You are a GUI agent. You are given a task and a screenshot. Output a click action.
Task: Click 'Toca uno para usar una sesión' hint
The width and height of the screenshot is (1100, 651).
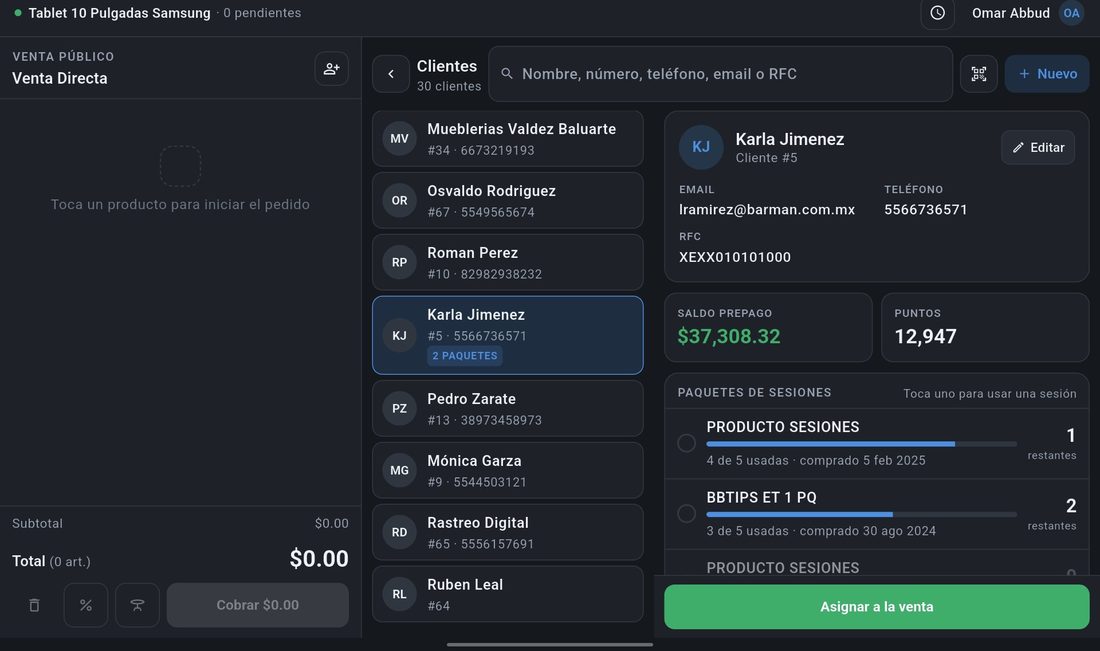(989, 394)
